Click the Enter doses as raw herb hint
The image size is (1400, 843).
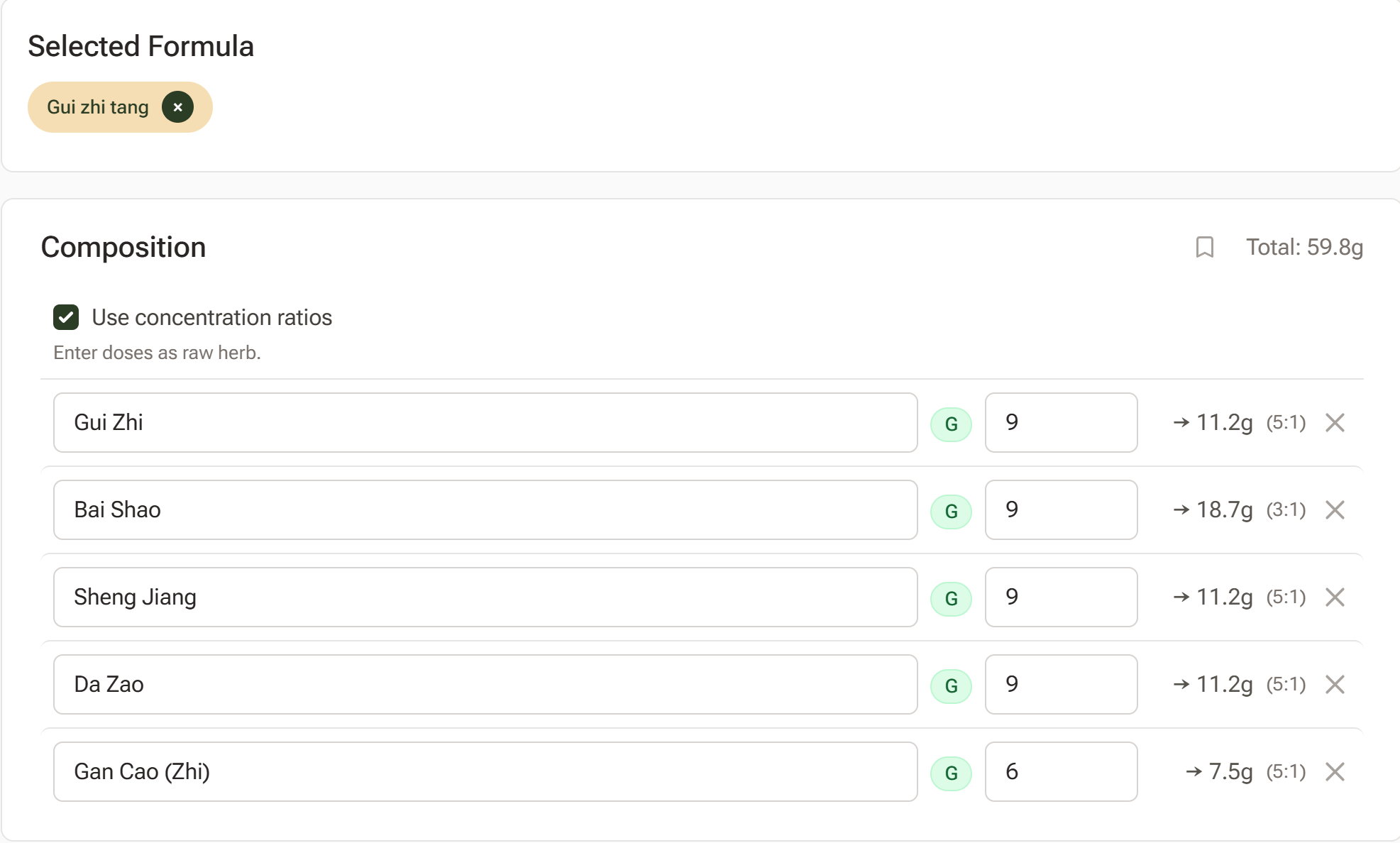pyautogui.click(x=157, y=353)
